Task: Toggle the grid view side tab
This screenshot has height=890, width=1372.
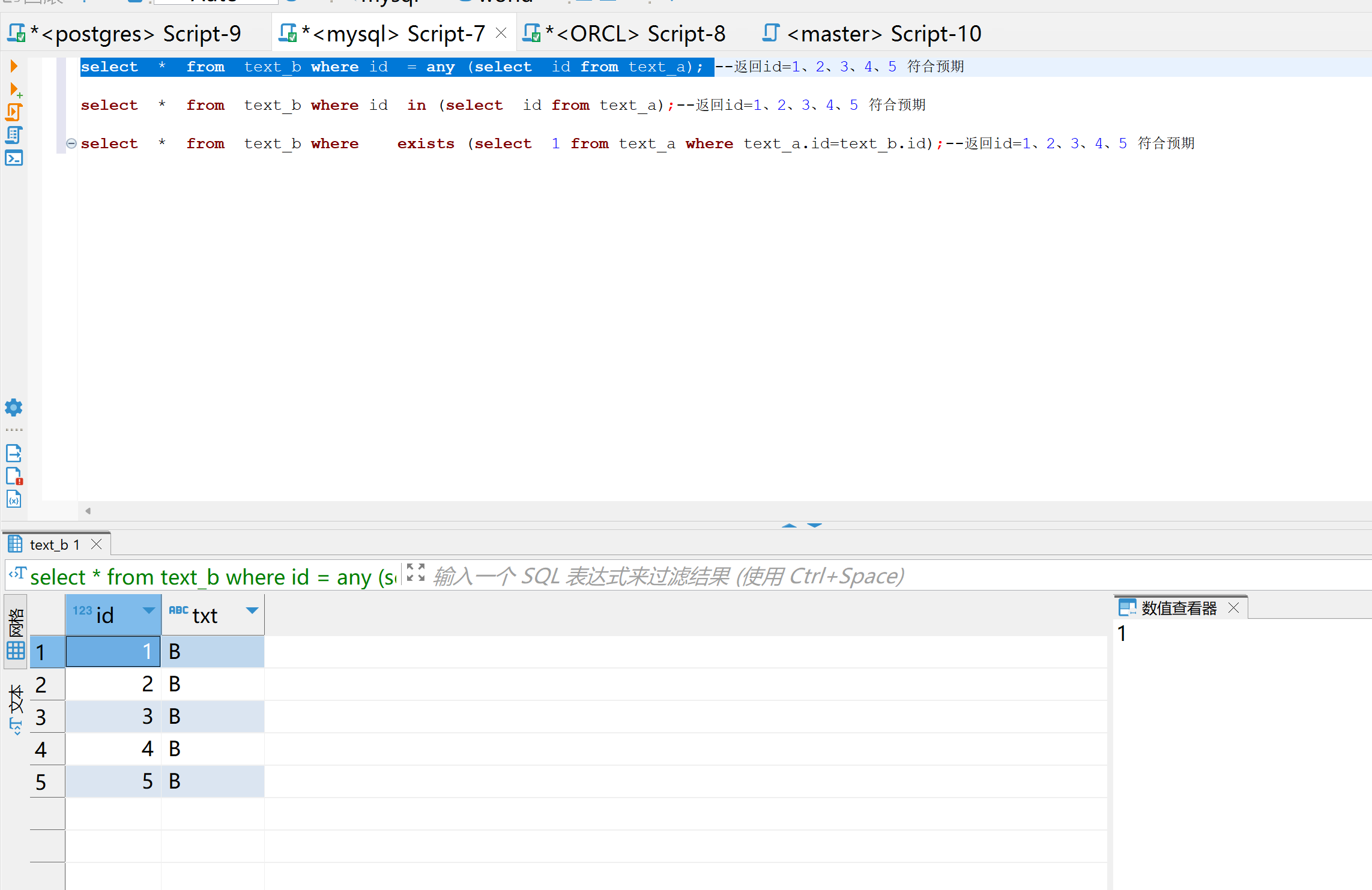Action: [16, 630]
